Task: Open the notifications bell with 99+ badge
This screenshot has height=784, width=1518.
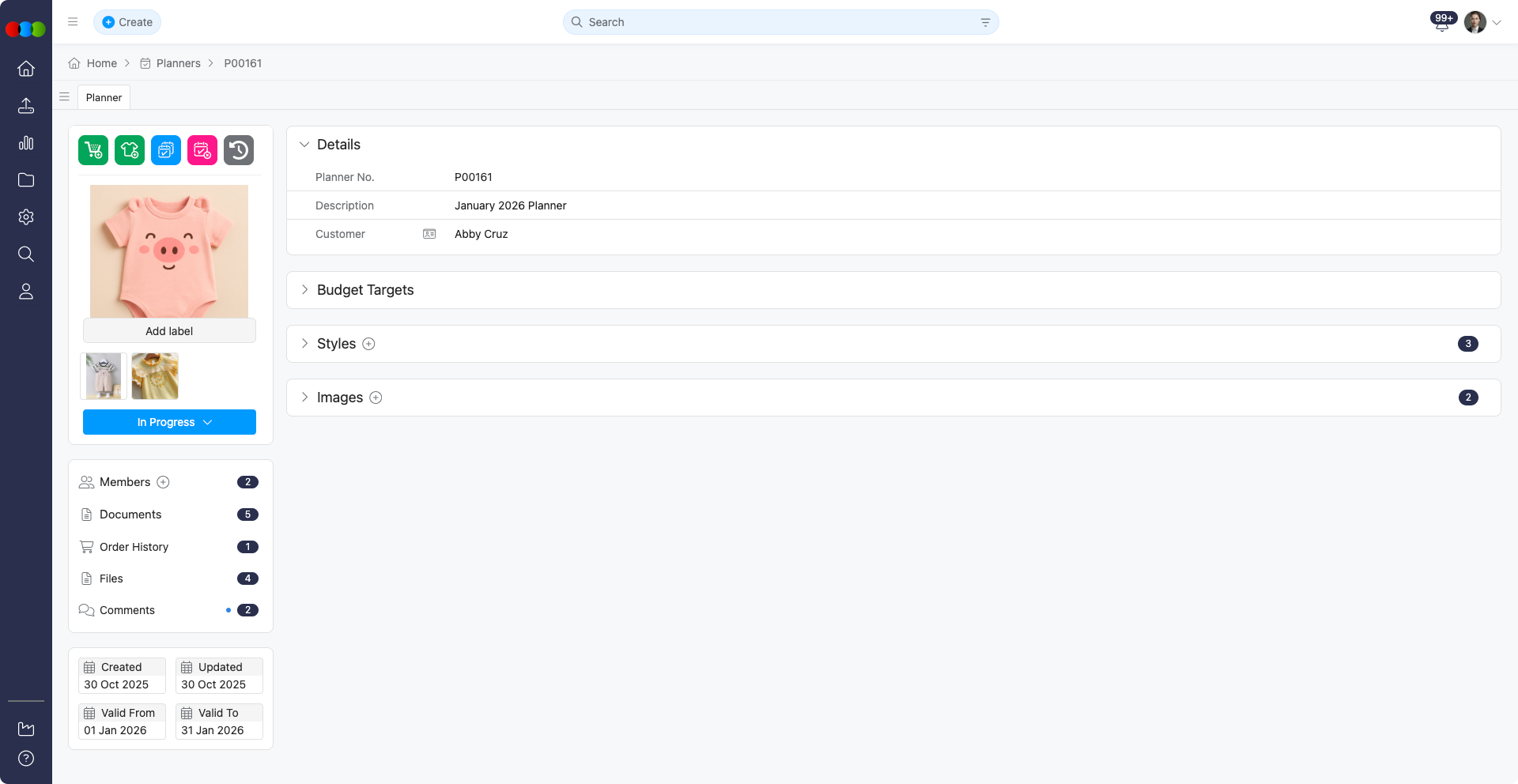Action: 1442,23
